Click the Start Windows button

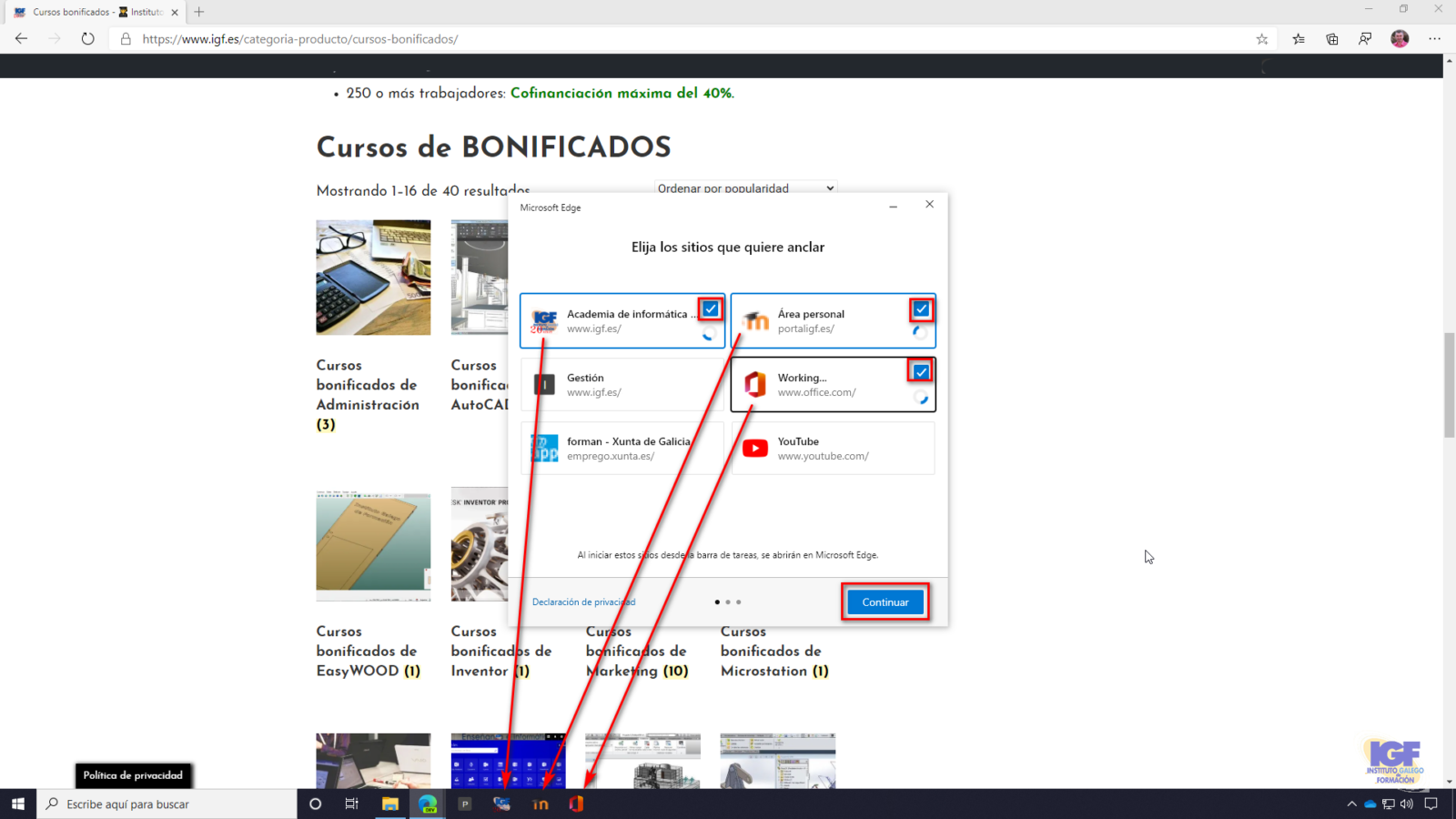(18, 804)
